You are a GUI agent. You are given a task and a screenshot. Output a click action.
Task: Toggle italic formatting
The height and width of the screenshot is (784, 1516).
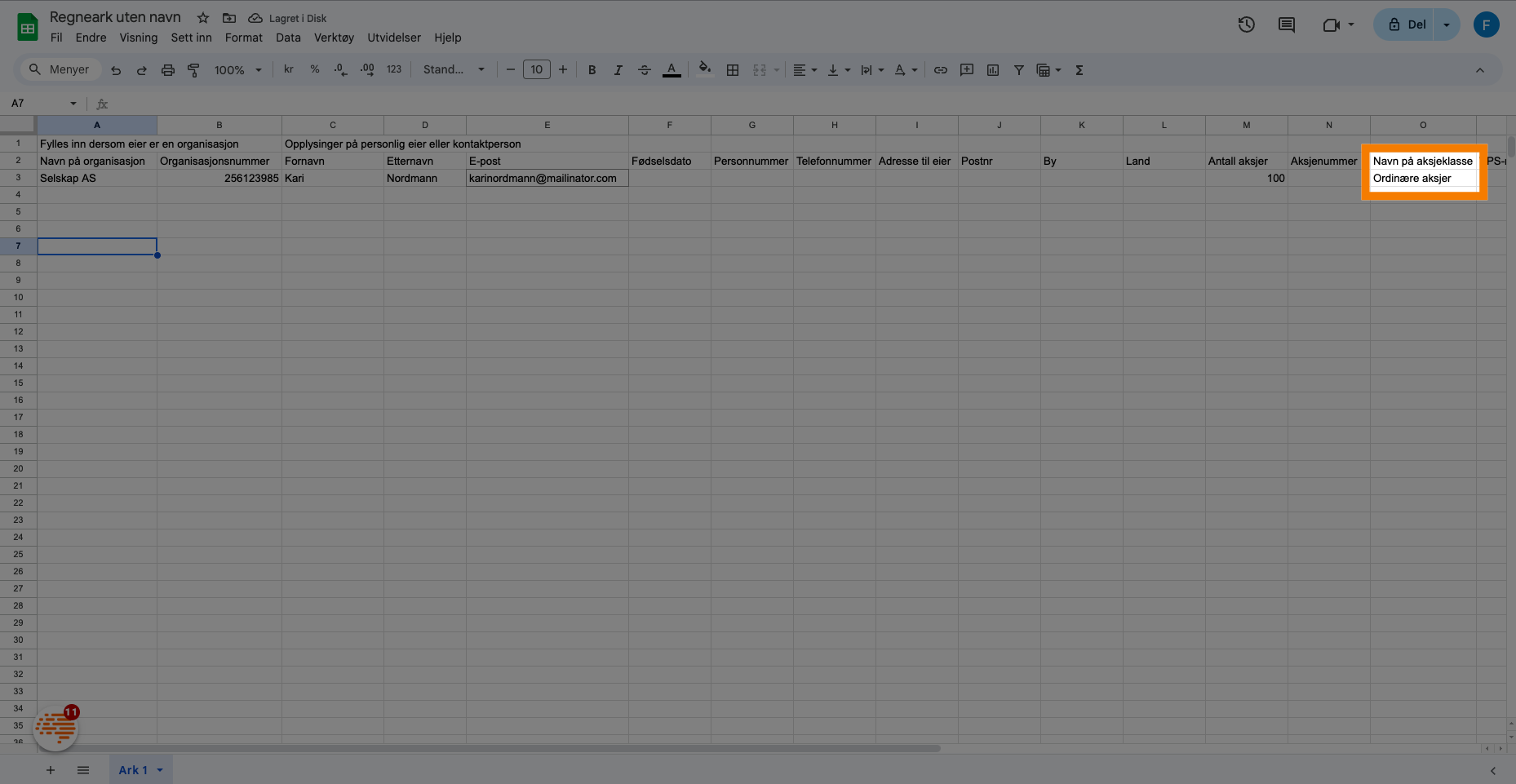click(618, 70)
